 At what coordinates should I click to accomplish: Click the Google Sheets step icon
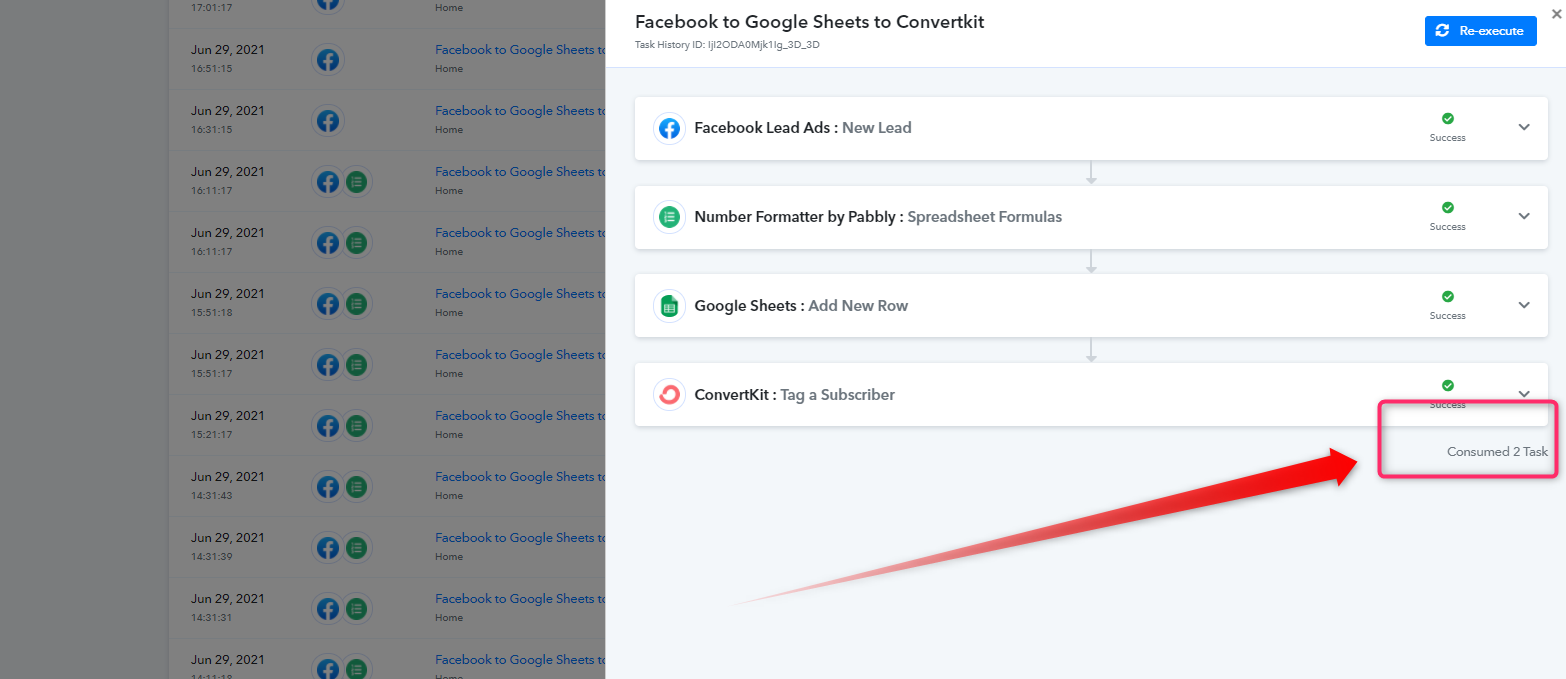click(669, 306)
